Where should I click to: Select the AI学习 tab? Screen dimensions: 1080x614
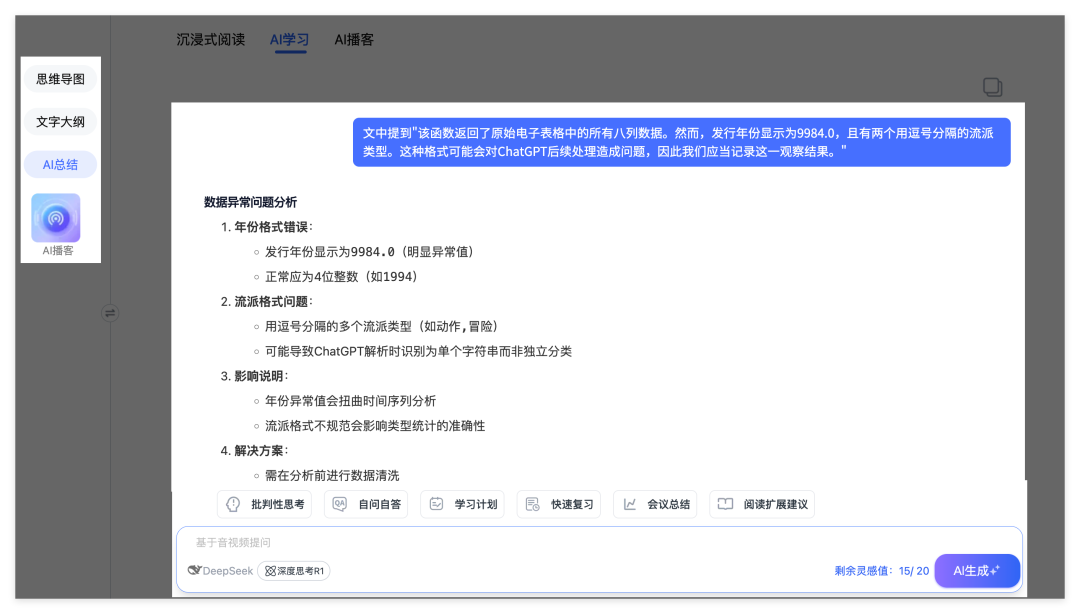tap(289, 40)
